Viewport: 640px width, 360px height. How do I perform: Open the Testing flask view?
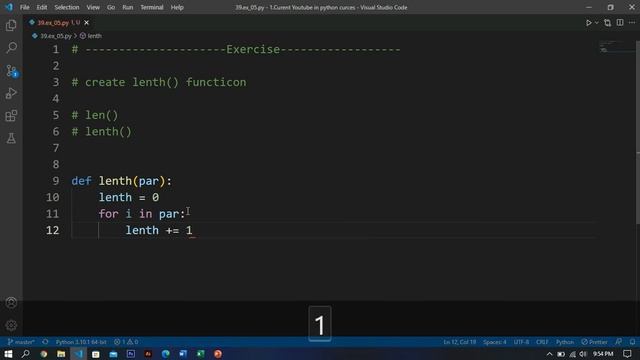[x=11, y=138]
